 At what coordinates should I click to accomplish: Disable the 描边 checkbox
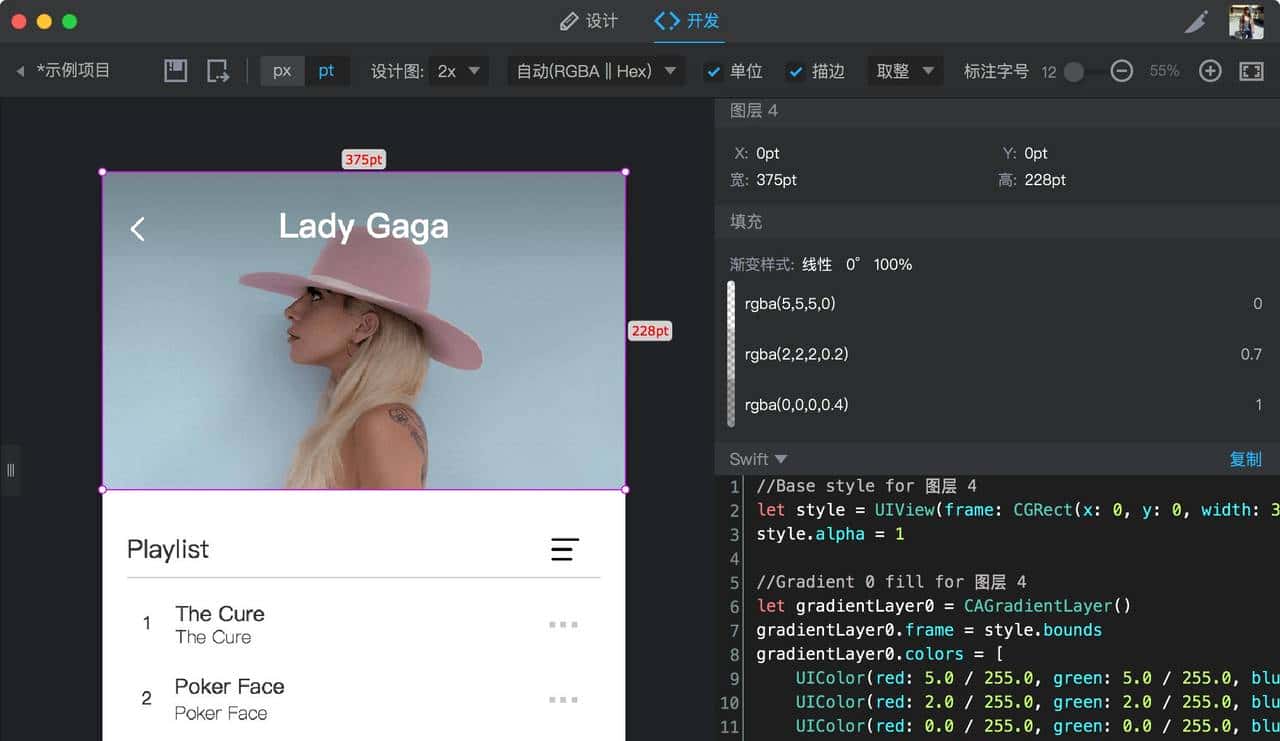tap(796, 71)
